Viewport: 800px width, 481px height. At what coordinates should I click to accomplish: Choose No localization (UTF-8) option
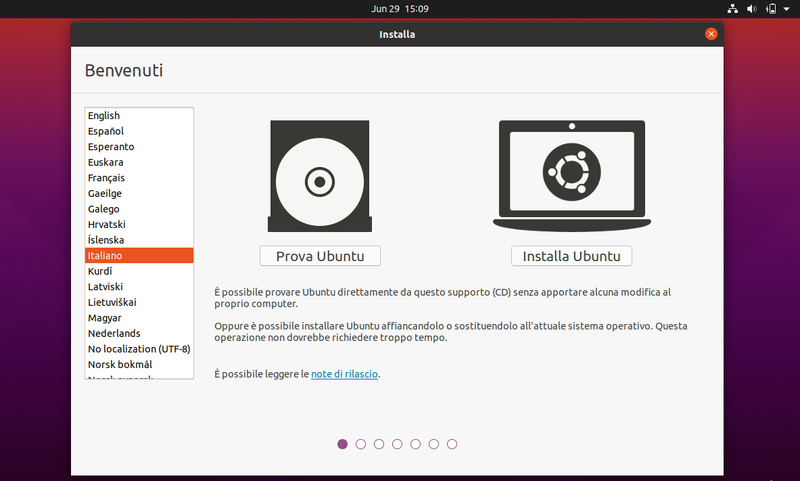click(x=138, y=349)
